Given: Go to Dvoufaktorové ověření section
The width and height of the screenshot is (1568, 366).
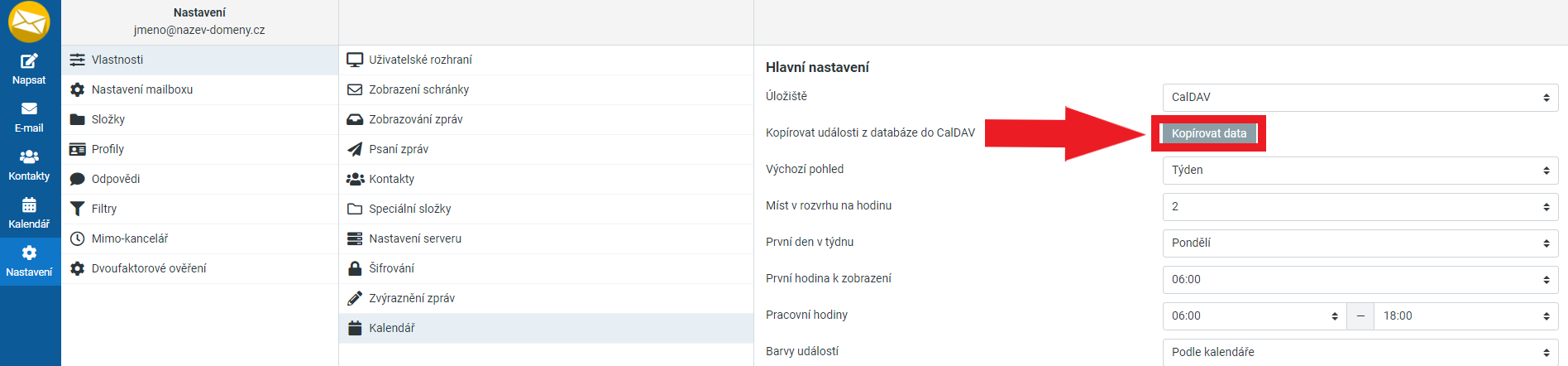Looking at the screenshot, I should click(149, 268).
